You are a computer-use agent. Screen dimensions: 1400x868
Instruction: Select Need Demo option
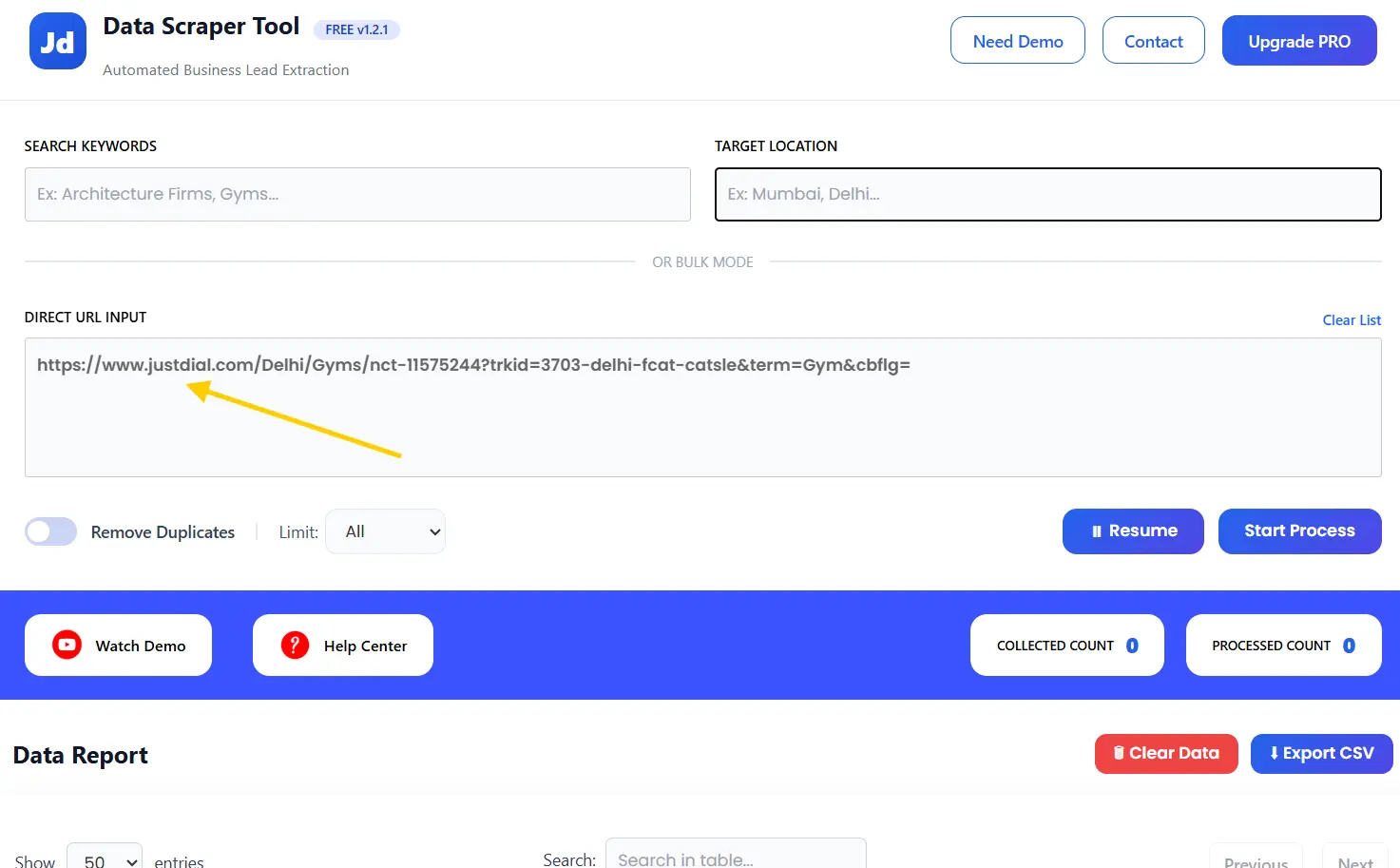(1017, 40)
